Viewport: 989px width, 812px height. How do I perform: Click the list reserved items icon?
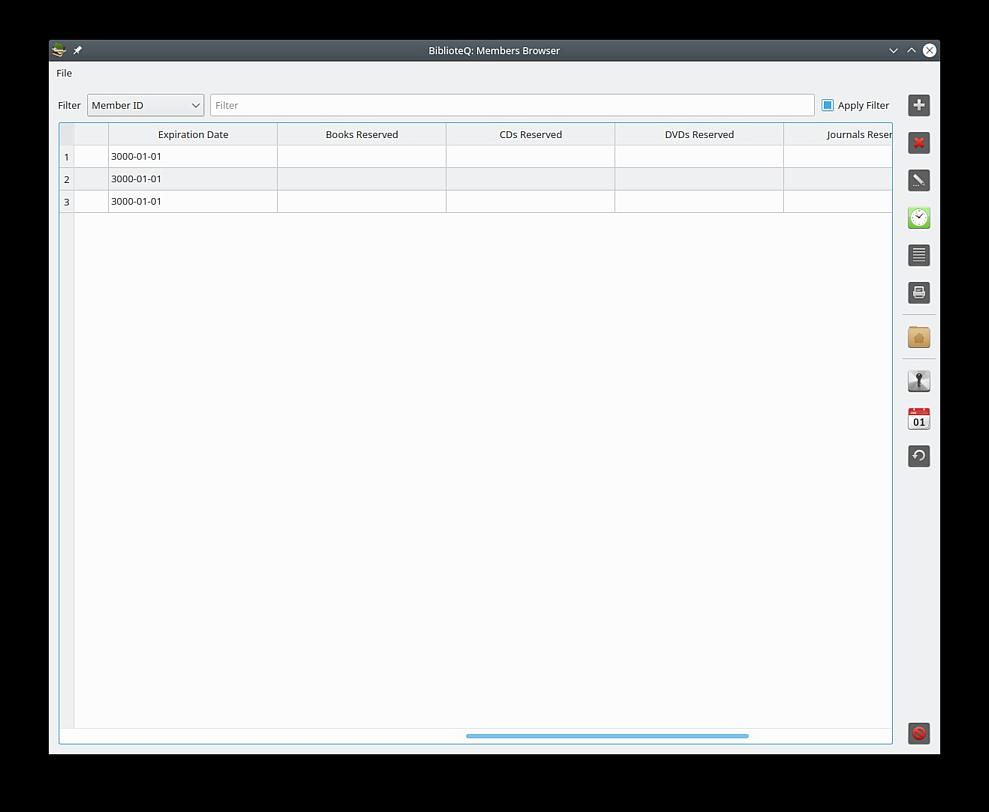point(919,255)
